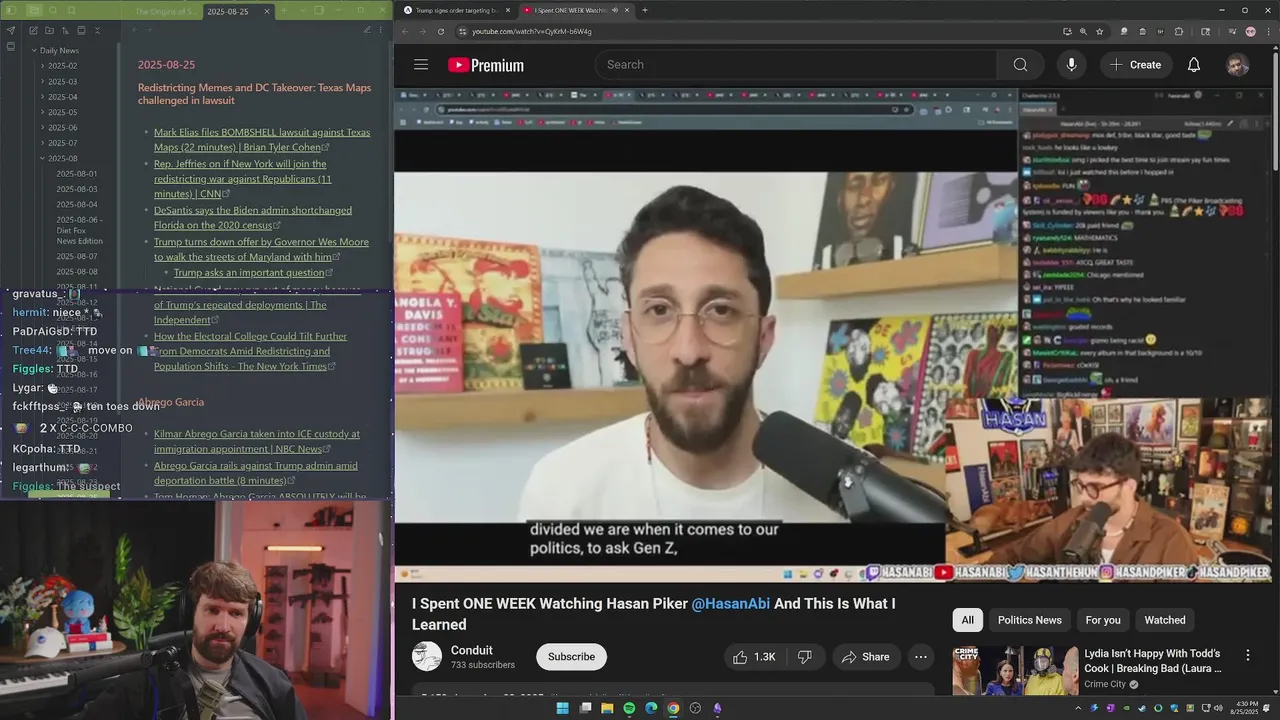Open YouTube account avatar menu

coord(1238,65)
